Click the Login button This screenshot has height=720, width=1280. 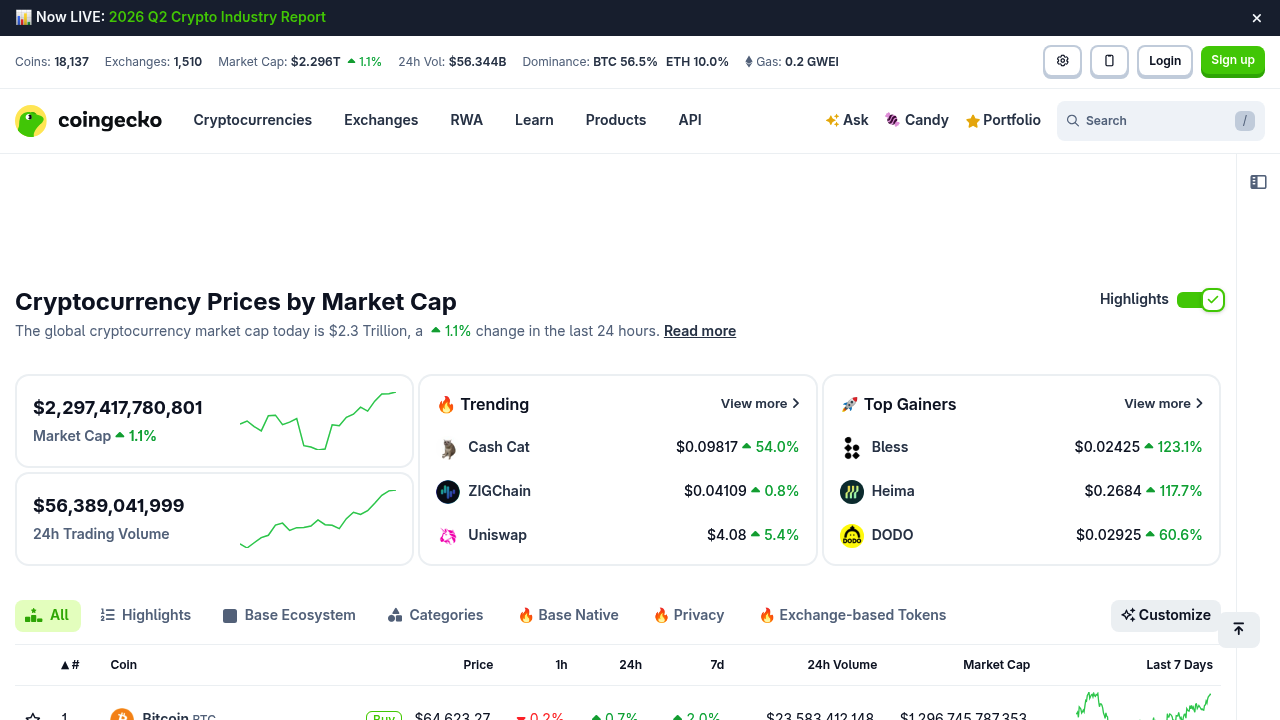point(1165,61)
